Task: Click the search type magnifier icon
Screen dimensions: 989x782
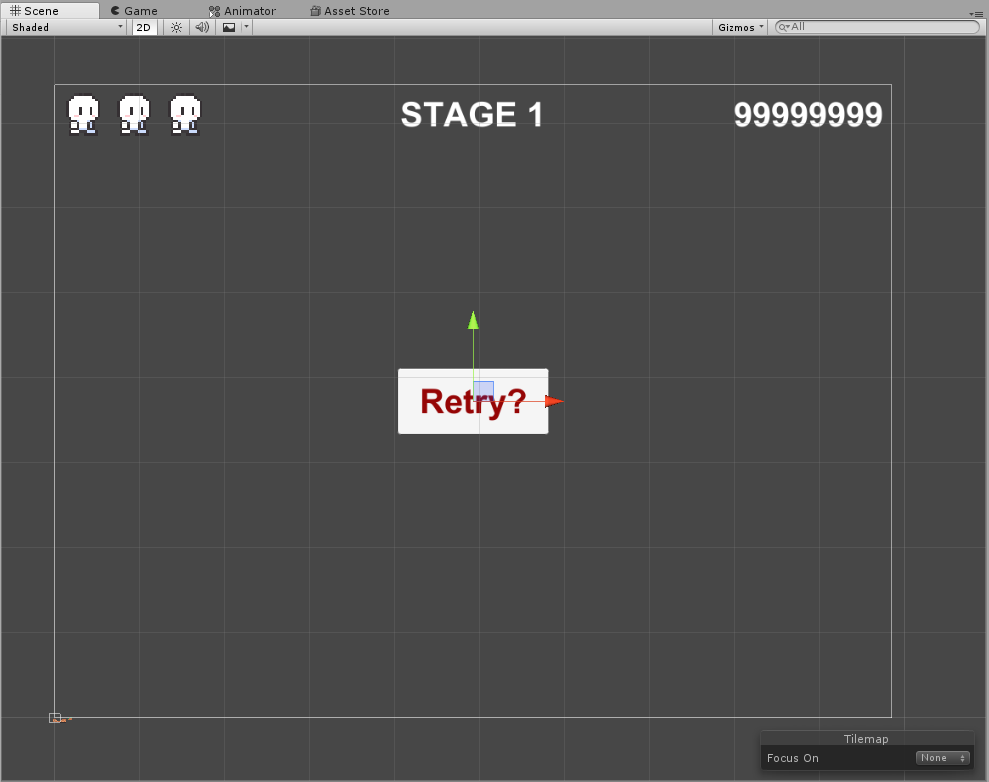Action: coord(783,27)
